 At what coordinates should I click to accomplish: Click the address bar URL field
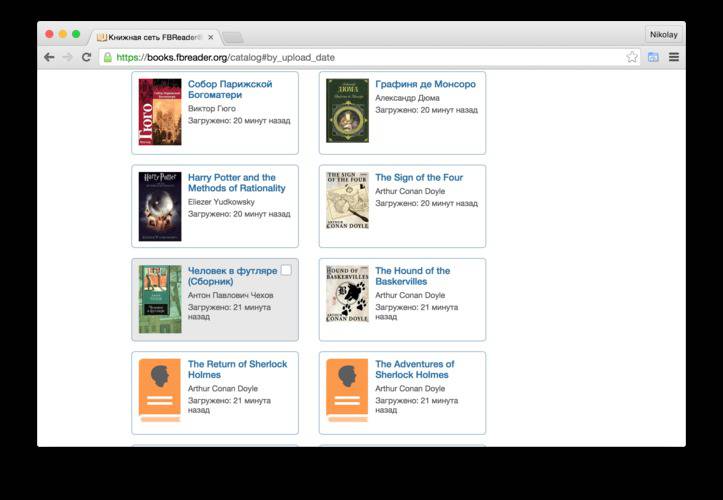tap(369, 57)
